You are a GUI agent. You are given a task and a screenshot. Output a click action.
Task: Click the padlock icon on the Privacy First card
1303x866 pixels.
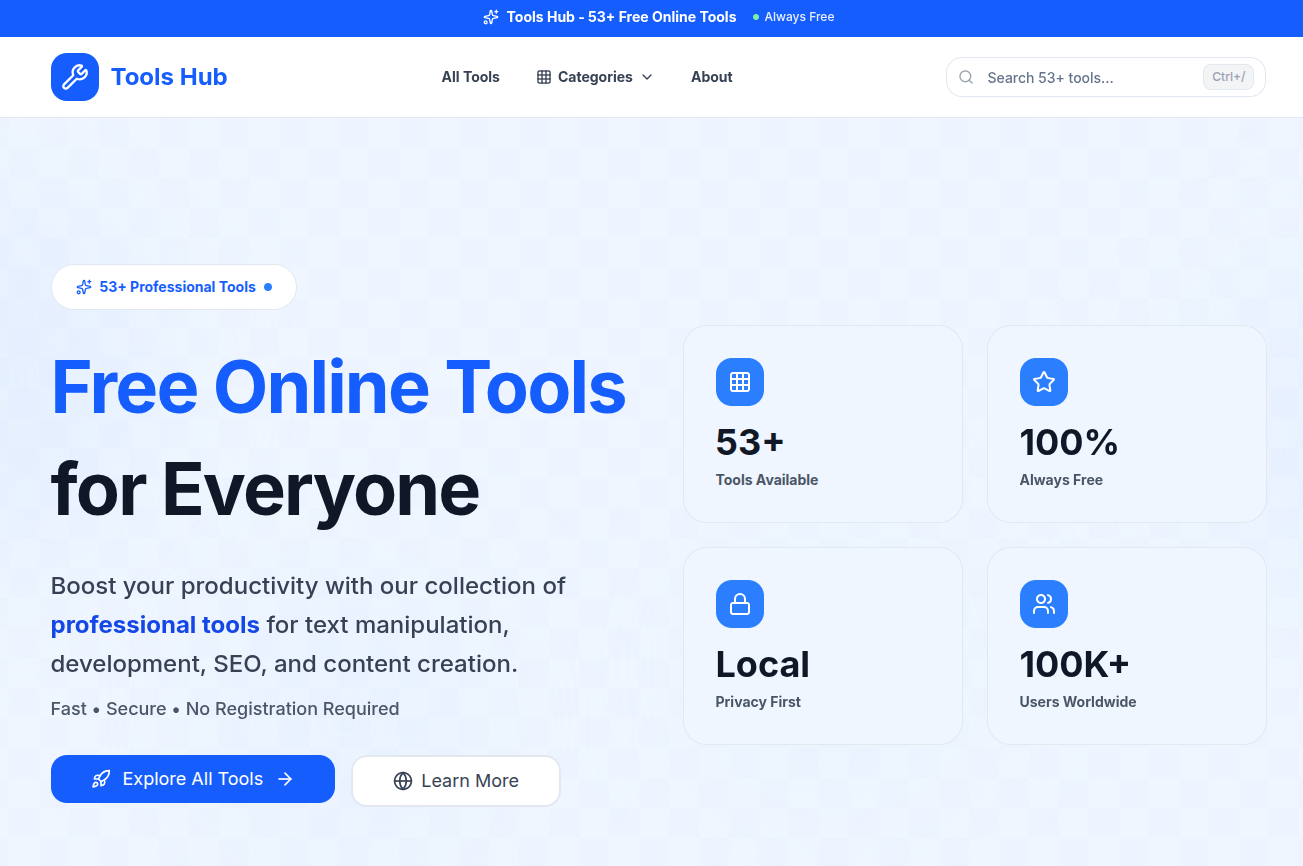[739, 604]
